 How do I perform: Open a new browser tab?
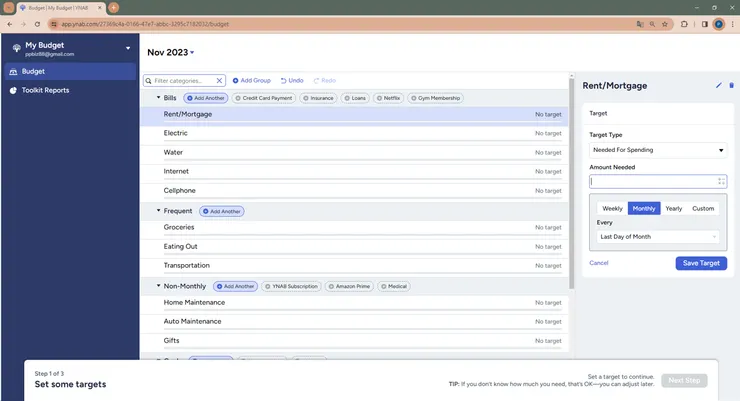tap(113, 8)
